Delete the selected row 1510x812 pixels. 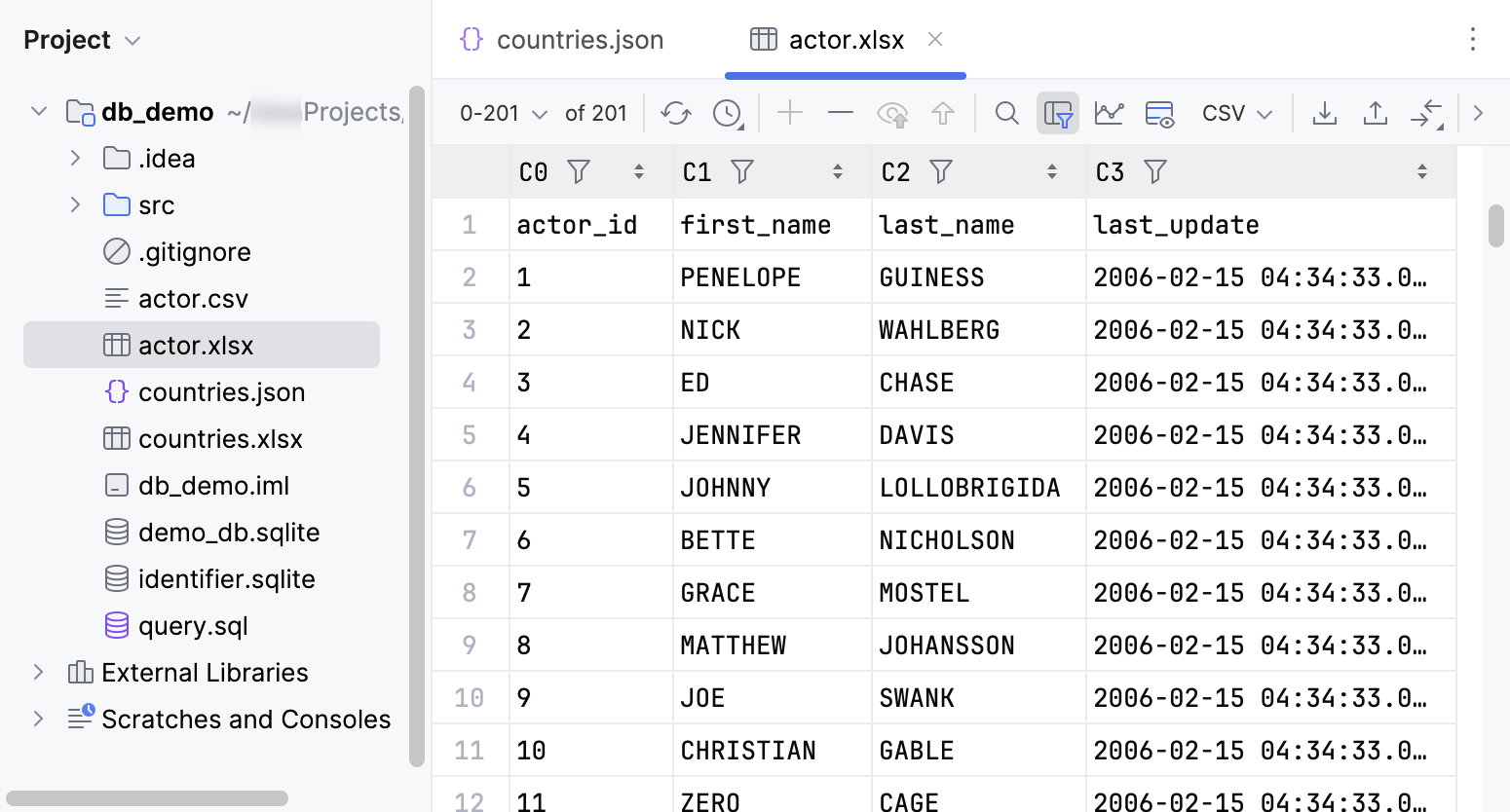(840, 113)
